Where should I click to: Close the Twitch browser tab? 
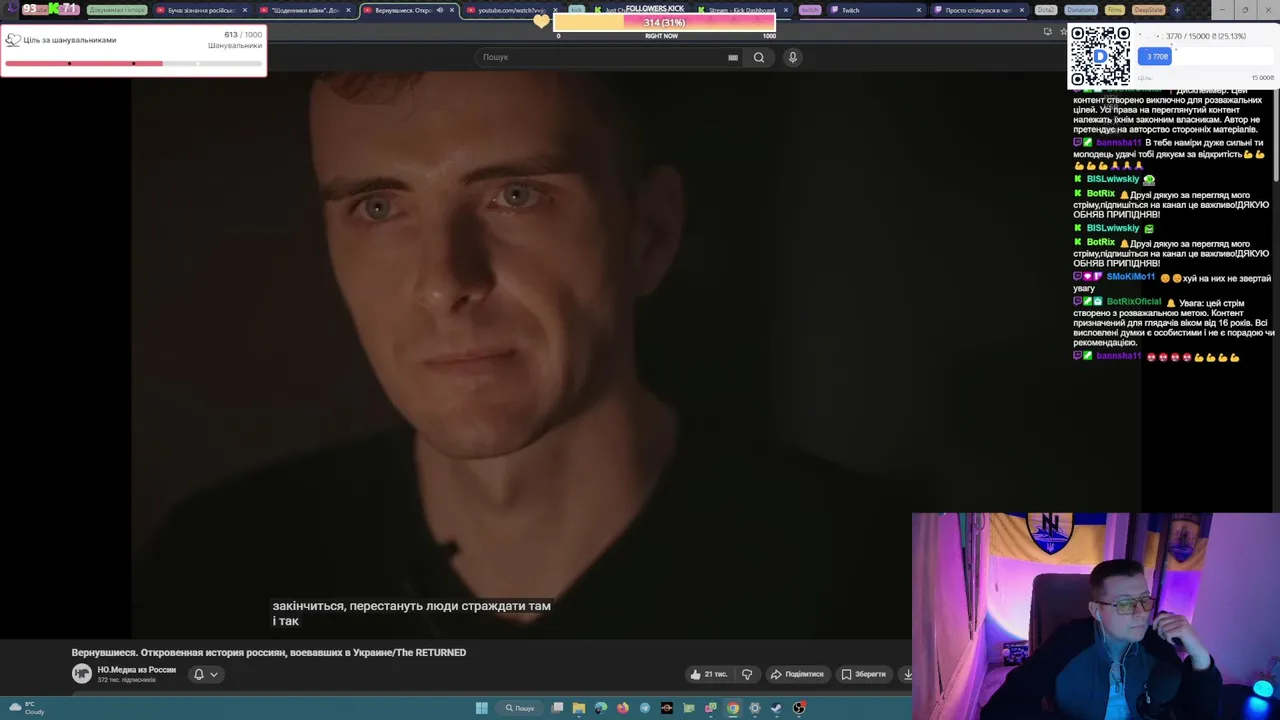pos(919,10)
